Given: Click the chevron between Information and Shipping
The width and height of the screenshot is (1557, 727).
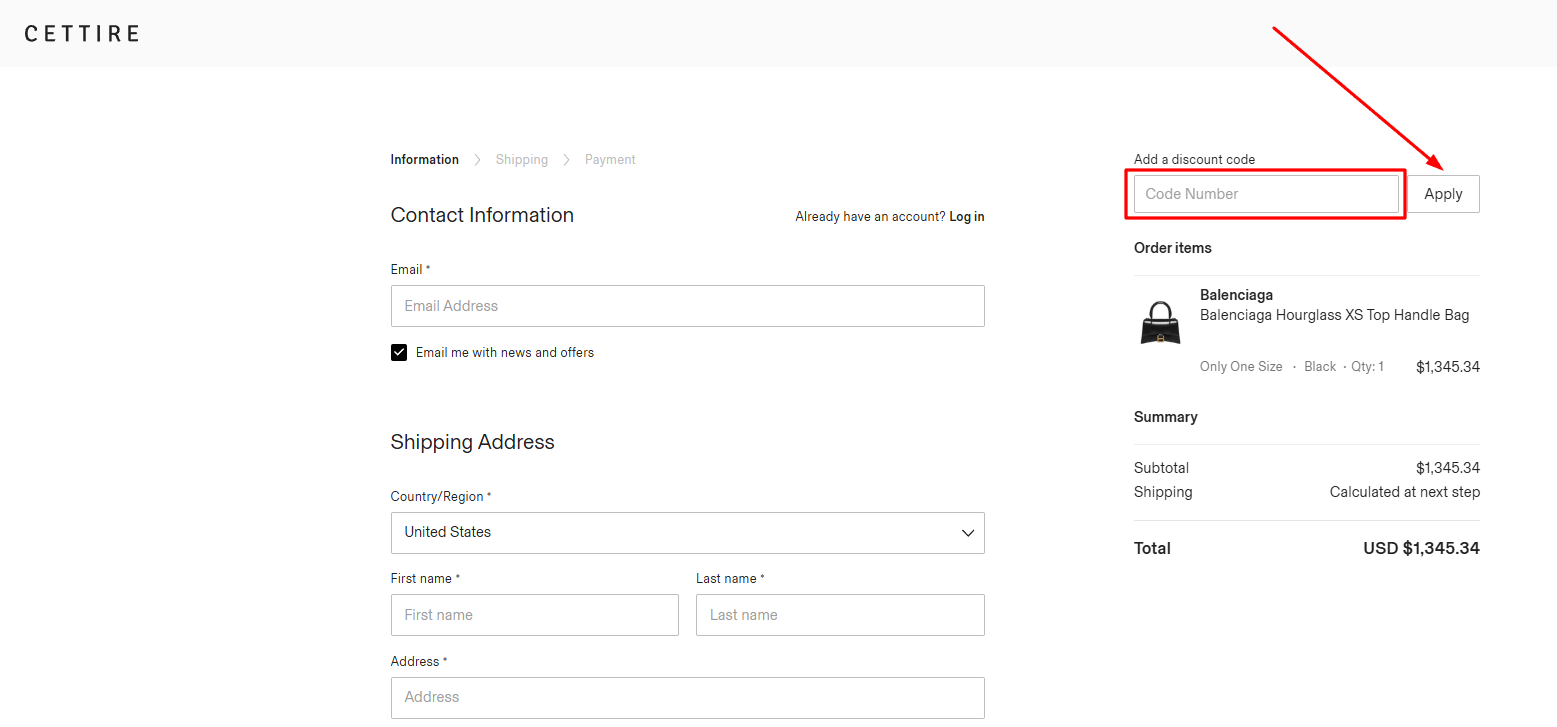Looking at the screenshot, I should coord(477,159).
